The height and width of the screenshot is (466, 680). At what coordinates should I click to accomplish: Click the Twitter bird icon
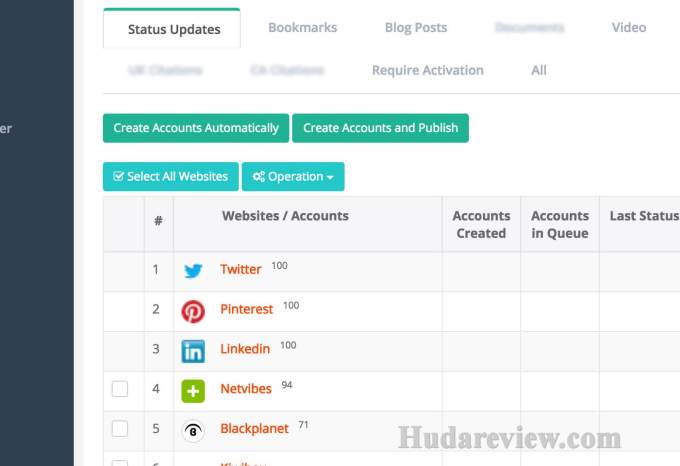point(193,271)
